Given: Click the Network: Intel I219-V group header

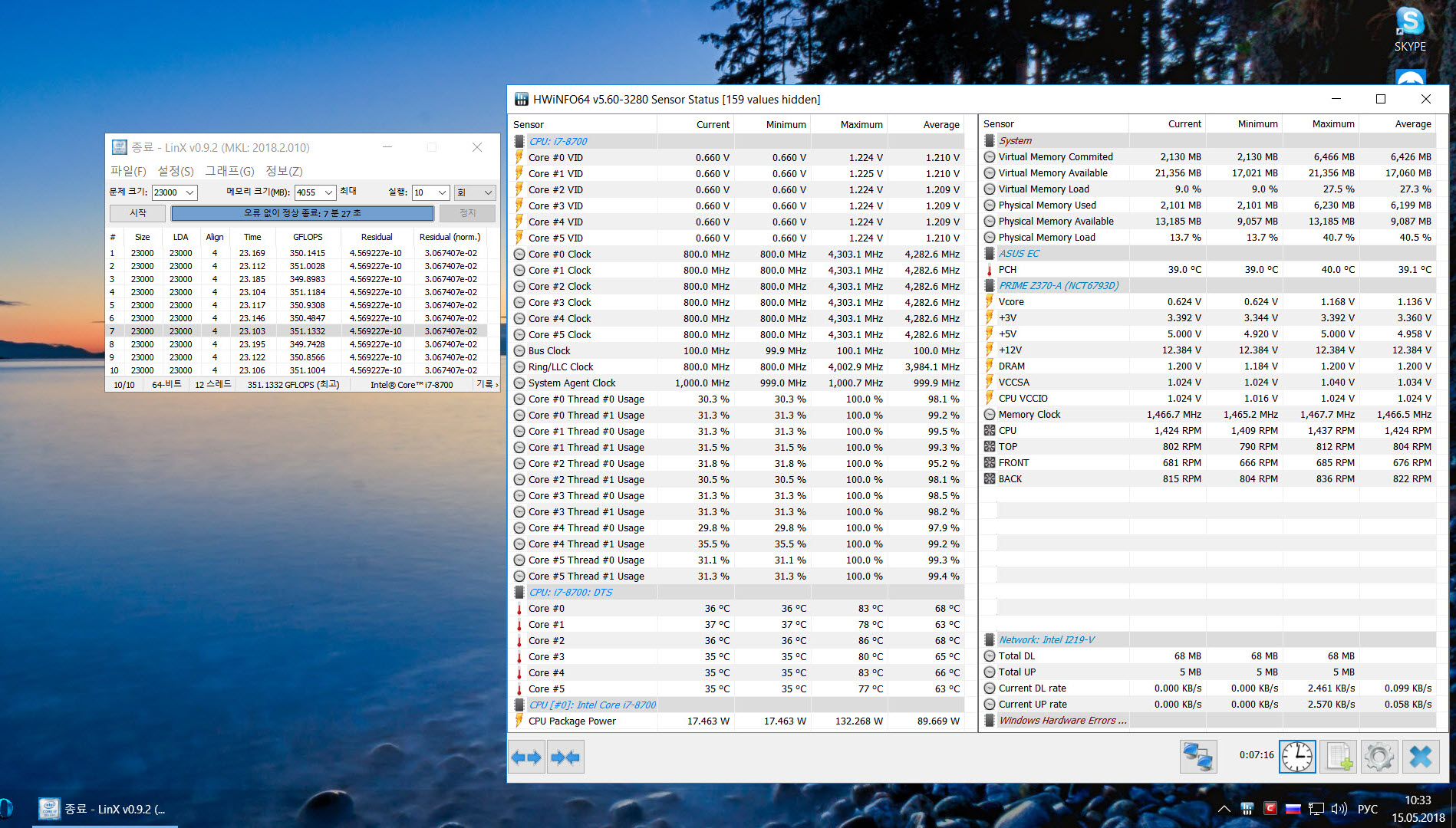Looking at the screenshot, I should pos(1046,639).
